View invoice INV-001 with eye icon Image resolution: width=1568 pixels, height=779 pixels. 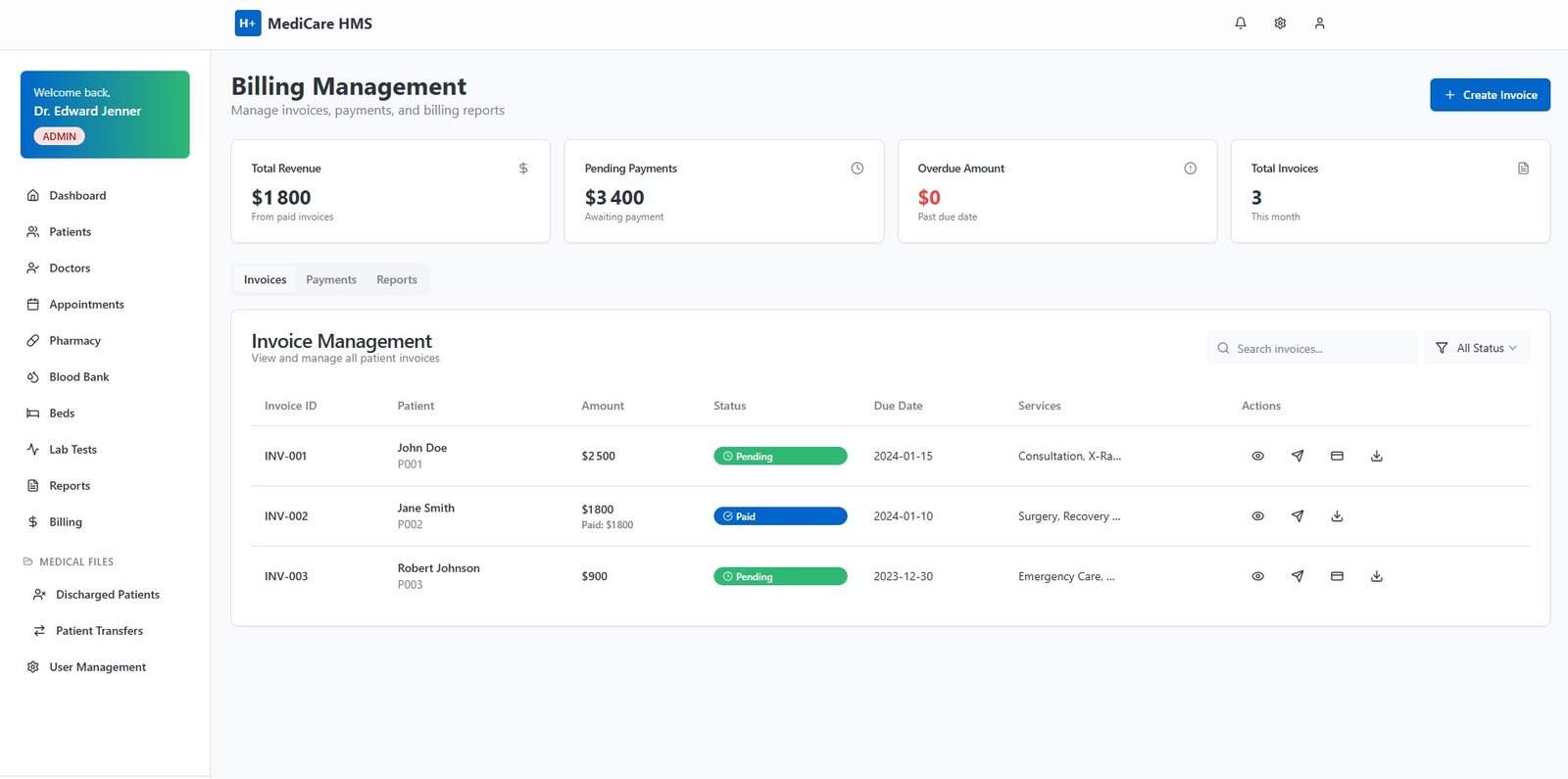pyautogui.click(x=1258, y=457)
